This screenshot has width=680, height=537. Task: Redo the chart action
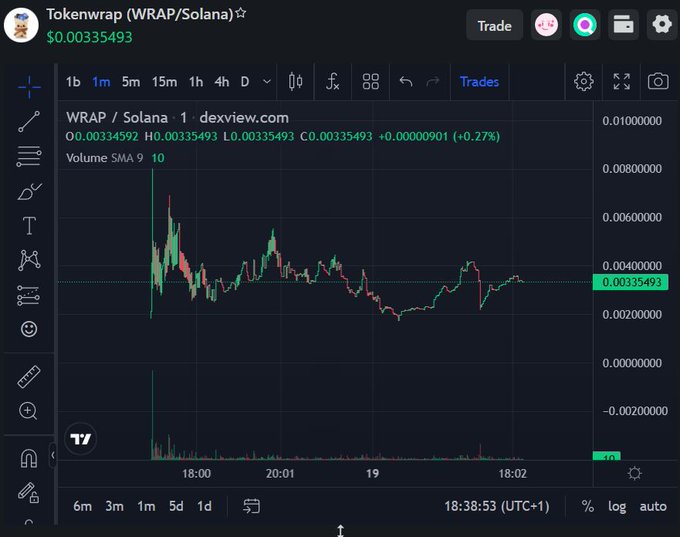coord(433,82)
